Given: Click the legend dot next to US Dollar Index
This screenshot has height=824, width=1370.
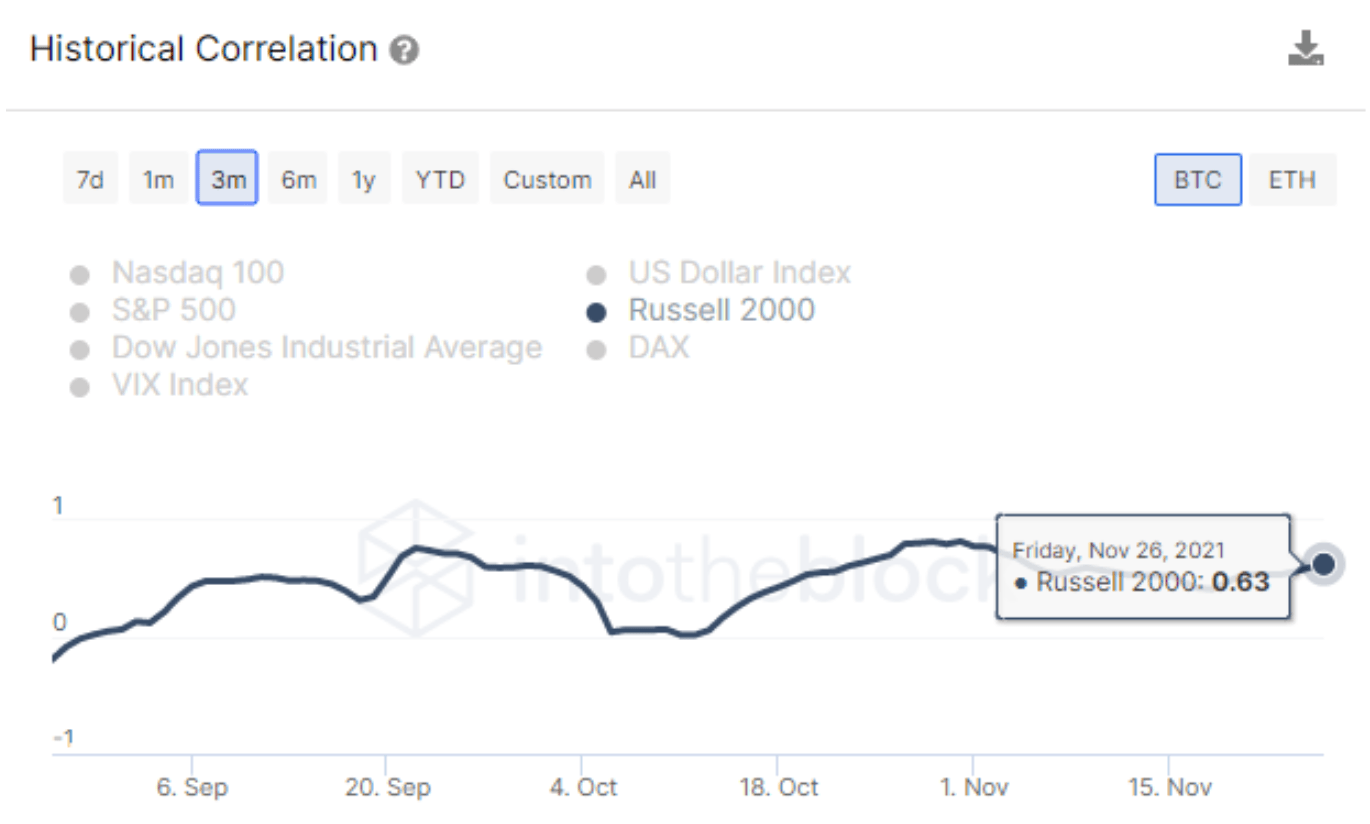Looking at the screenshot, I should click(597, 273).
